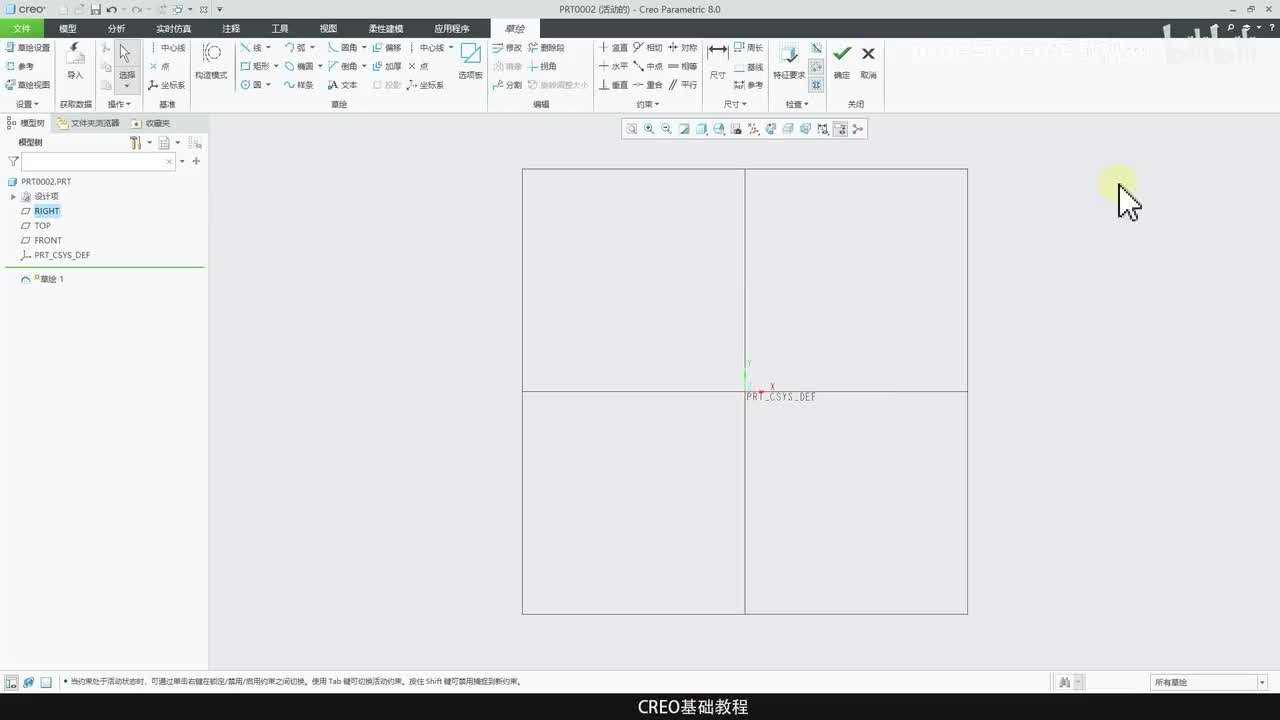Click the 基线 baseline dimension button
The height and width of the screenshot is (720, 1280).
pos(748,67)
